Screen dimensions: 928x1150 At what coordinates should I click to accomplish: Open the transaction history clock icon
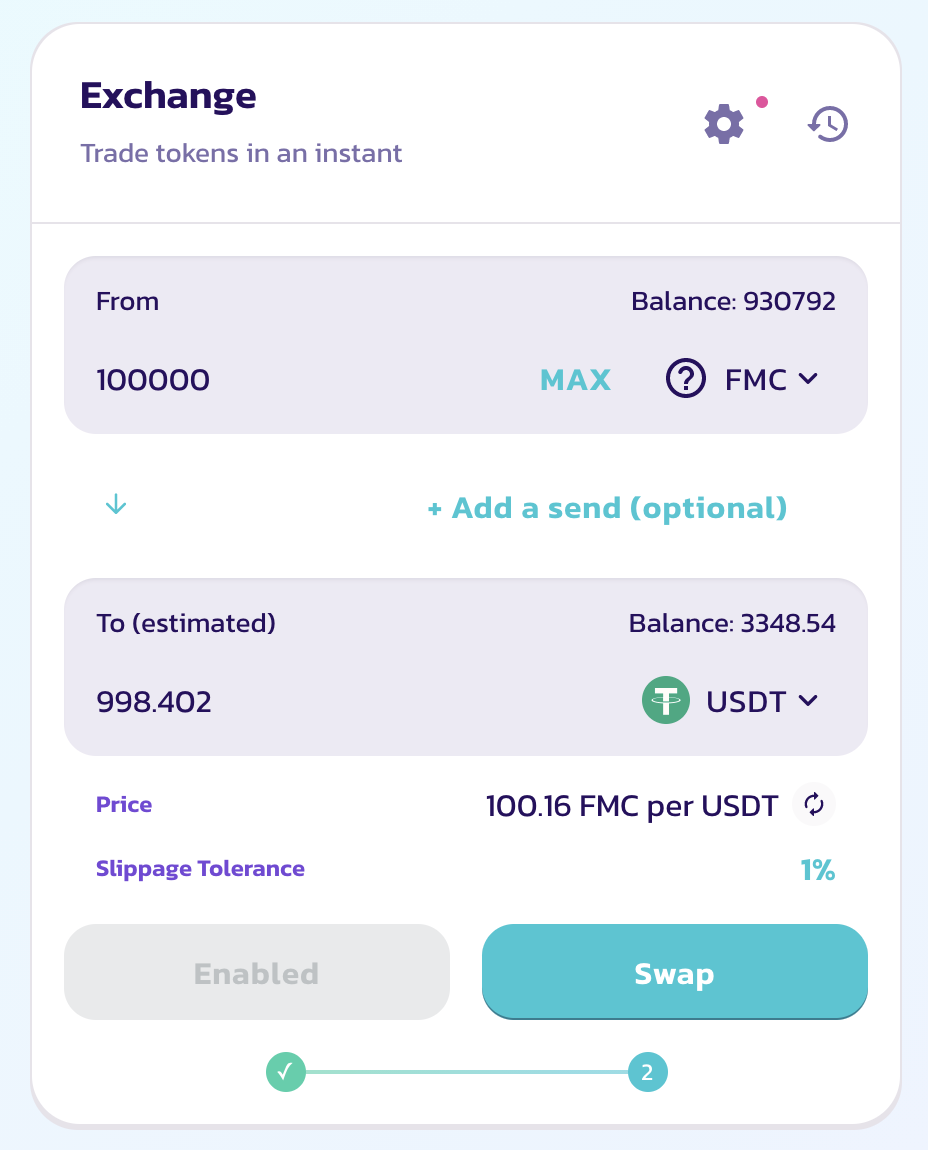[x=828, y=124]
